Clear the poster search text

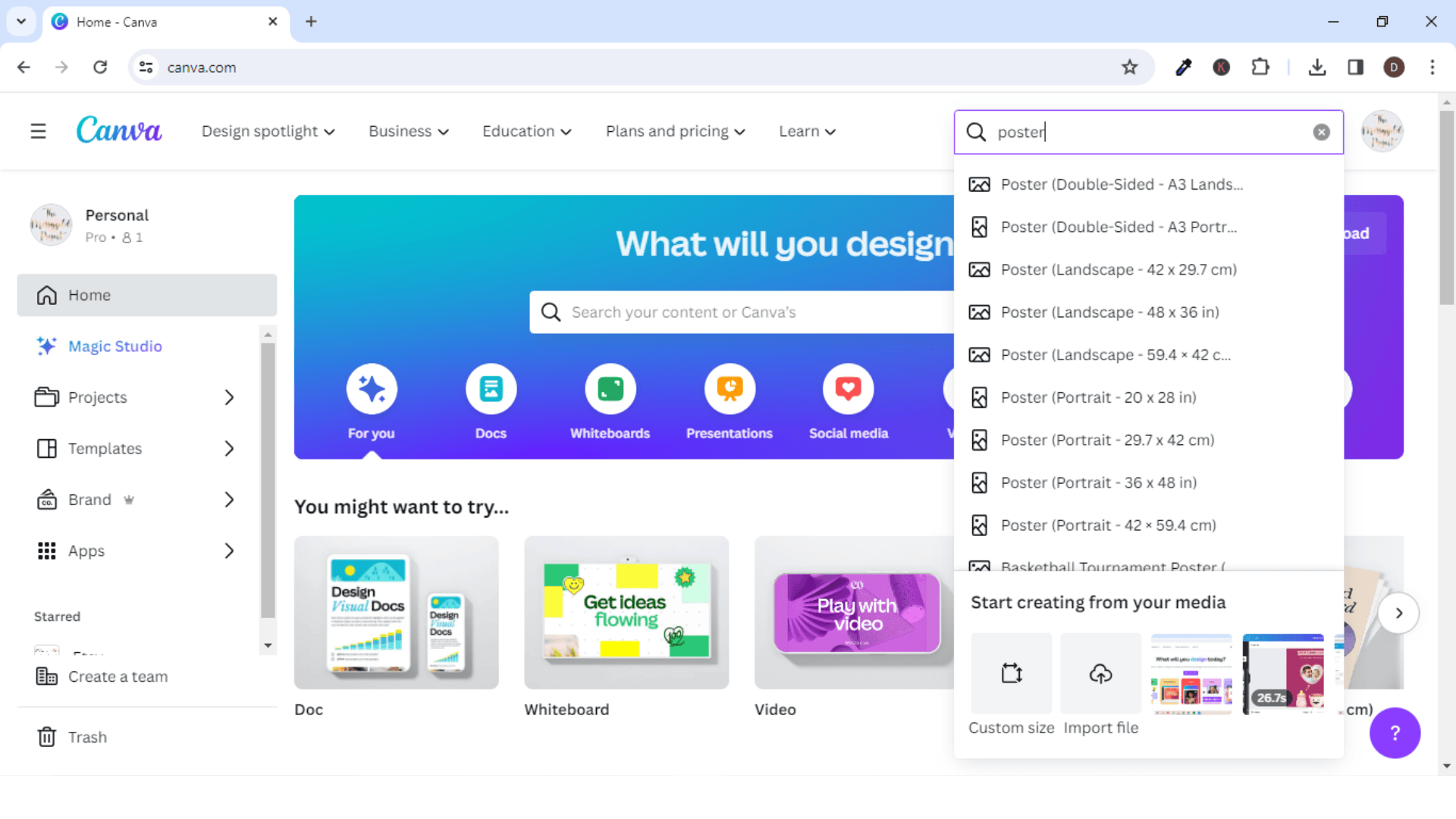click(1321, 132)
